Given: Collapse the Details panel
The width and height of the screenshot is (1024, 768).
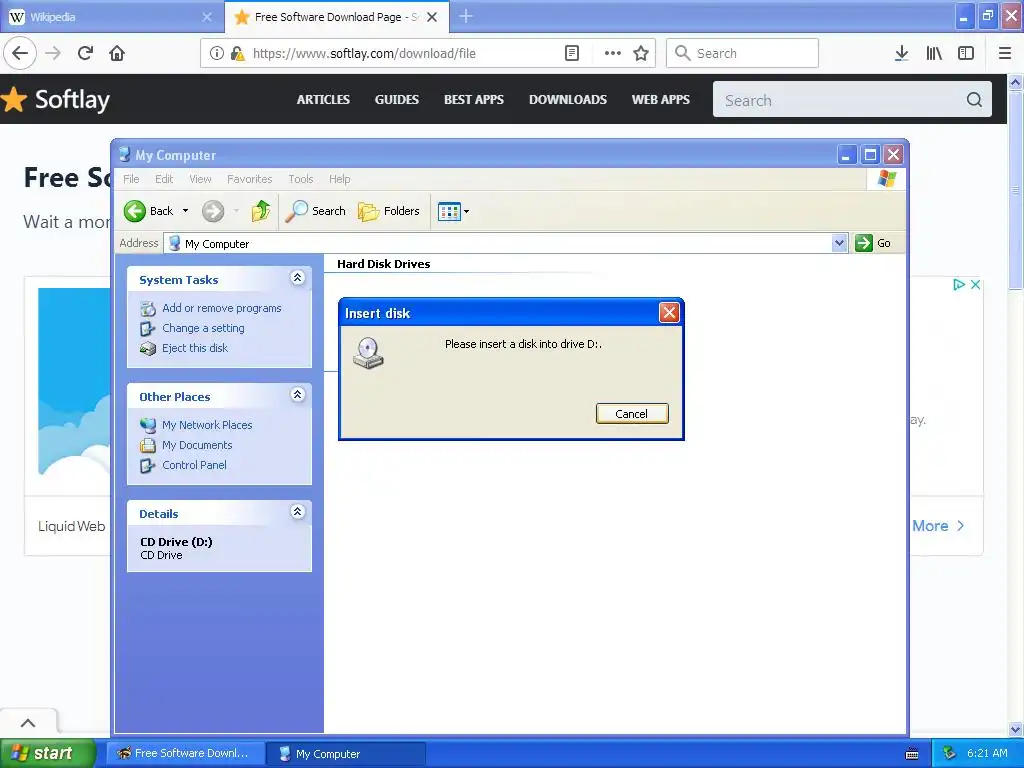Looking at the screenshot, I should pyautogui.click(x=297, y=512).
